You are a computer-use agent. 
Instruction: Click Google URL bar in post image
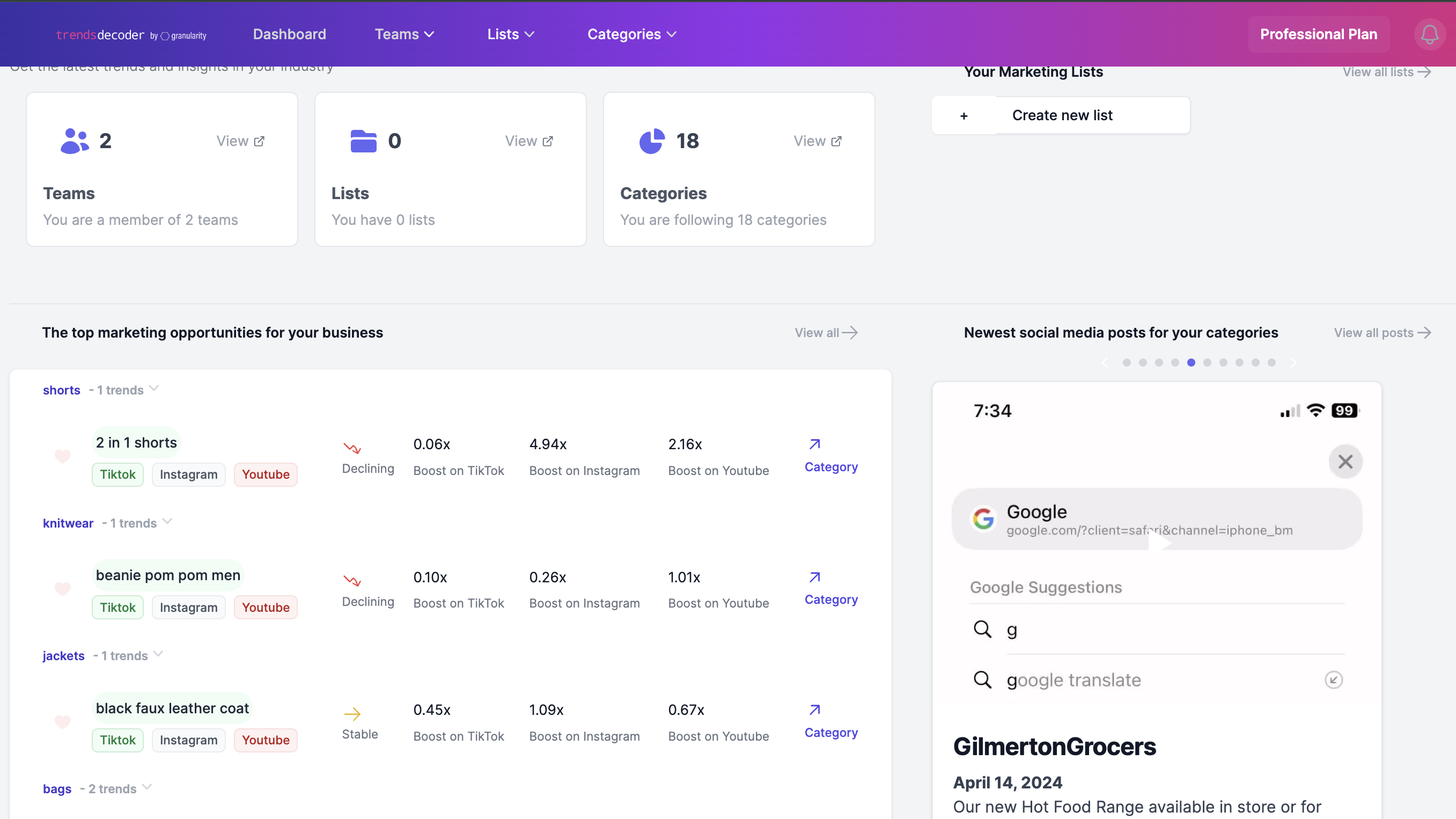point(1157,518)
